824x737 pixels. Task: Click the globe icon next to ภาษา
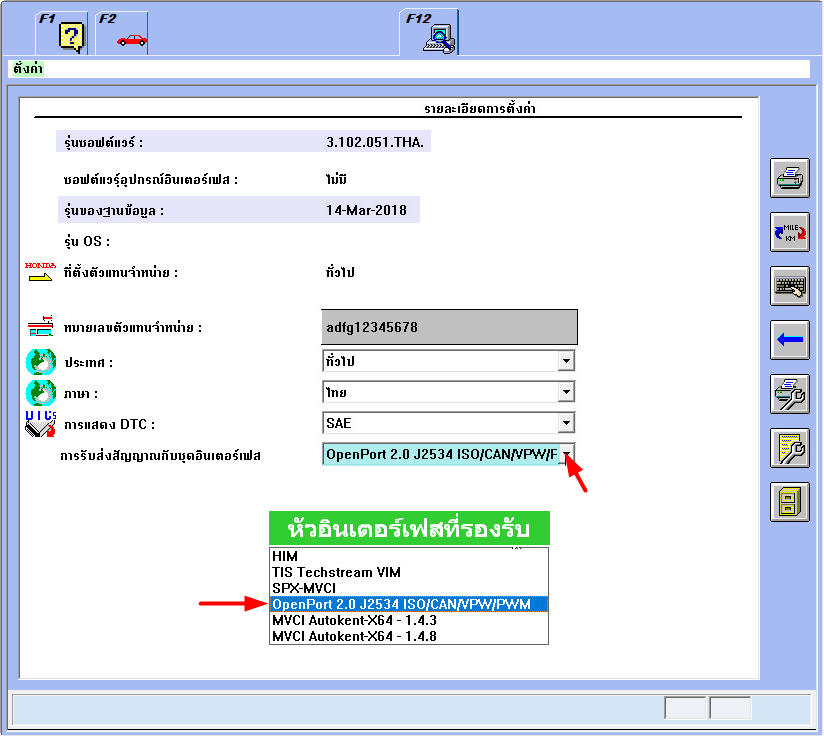40,393
